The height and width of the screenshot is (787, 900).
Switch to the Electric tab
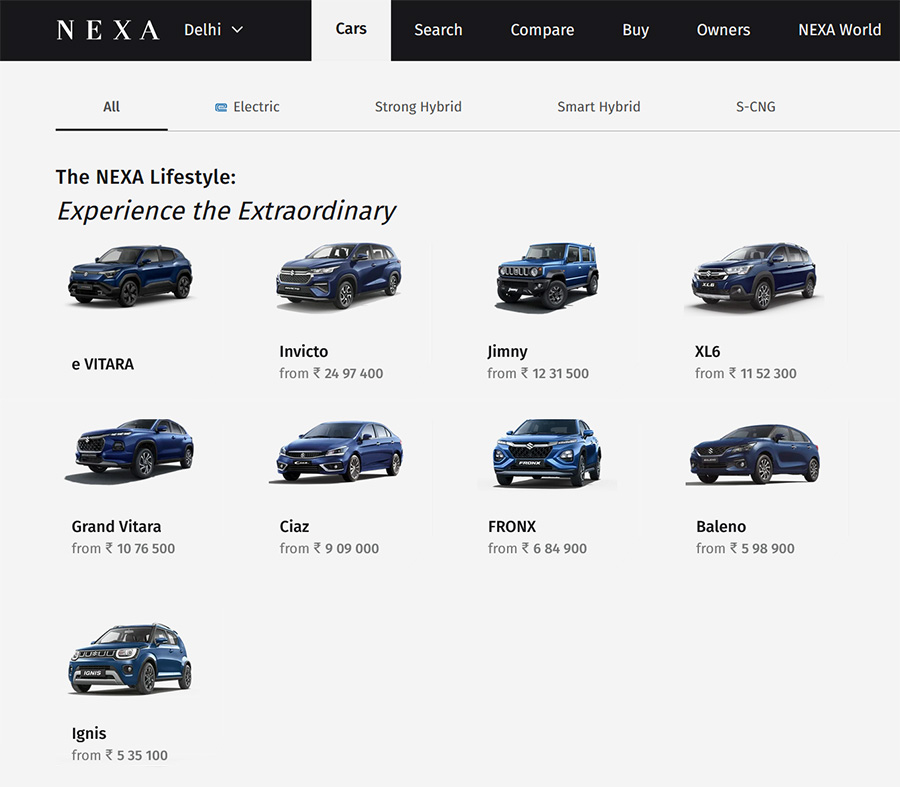tap(248, 107)
